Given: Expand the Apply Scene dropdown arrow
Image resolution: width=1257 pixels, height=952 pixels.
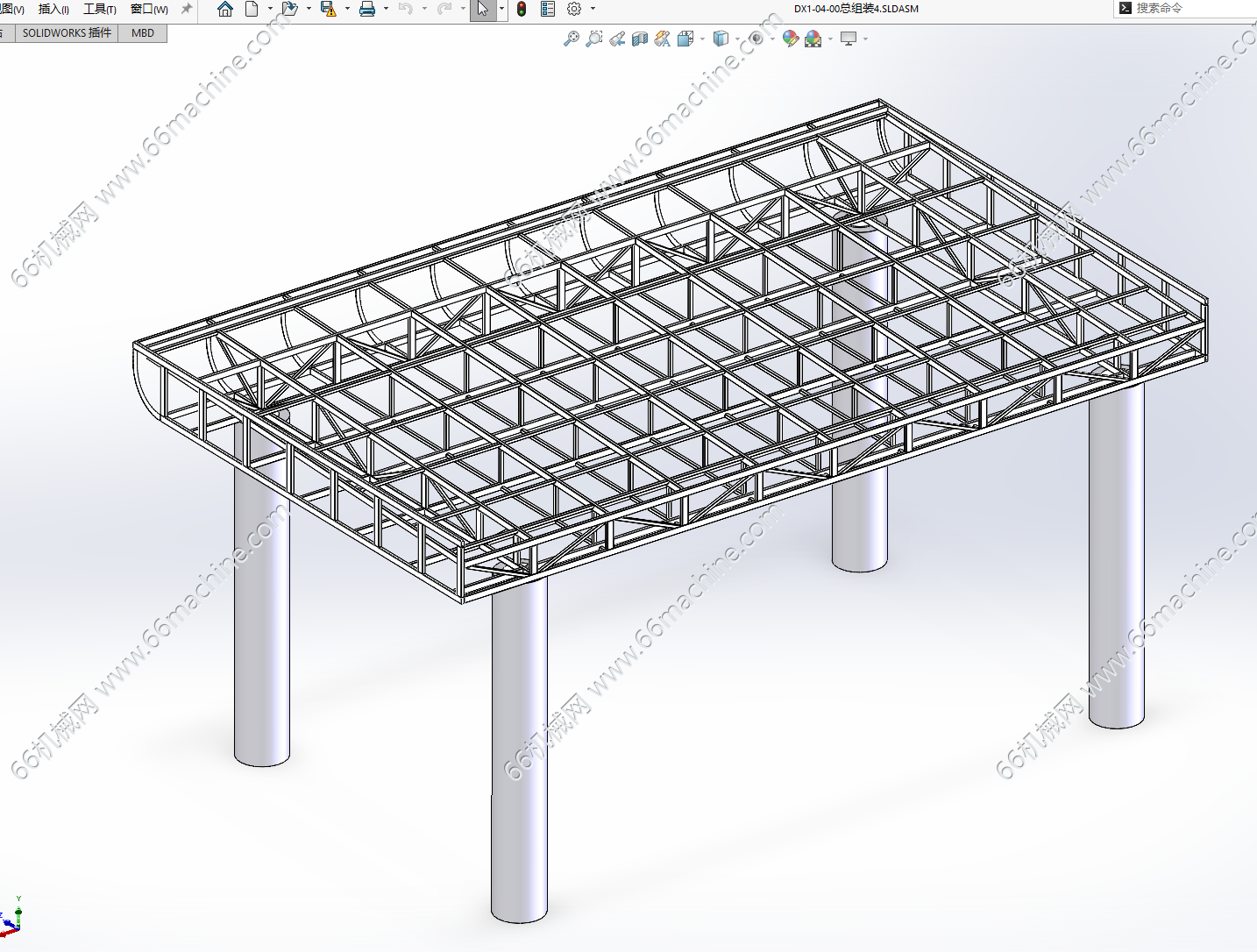Looking at the screenshot, I should pos(830,39).
